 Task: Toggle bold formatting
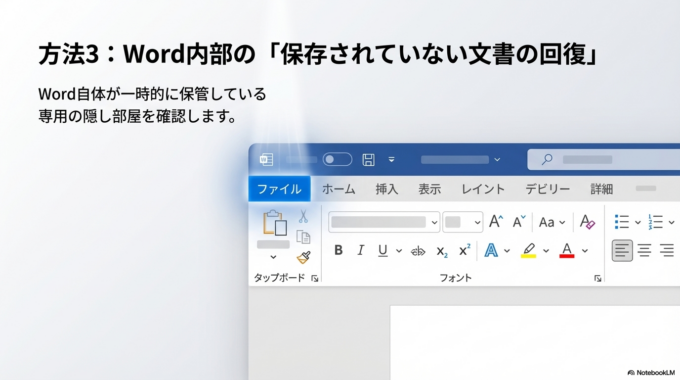point(339,250)
